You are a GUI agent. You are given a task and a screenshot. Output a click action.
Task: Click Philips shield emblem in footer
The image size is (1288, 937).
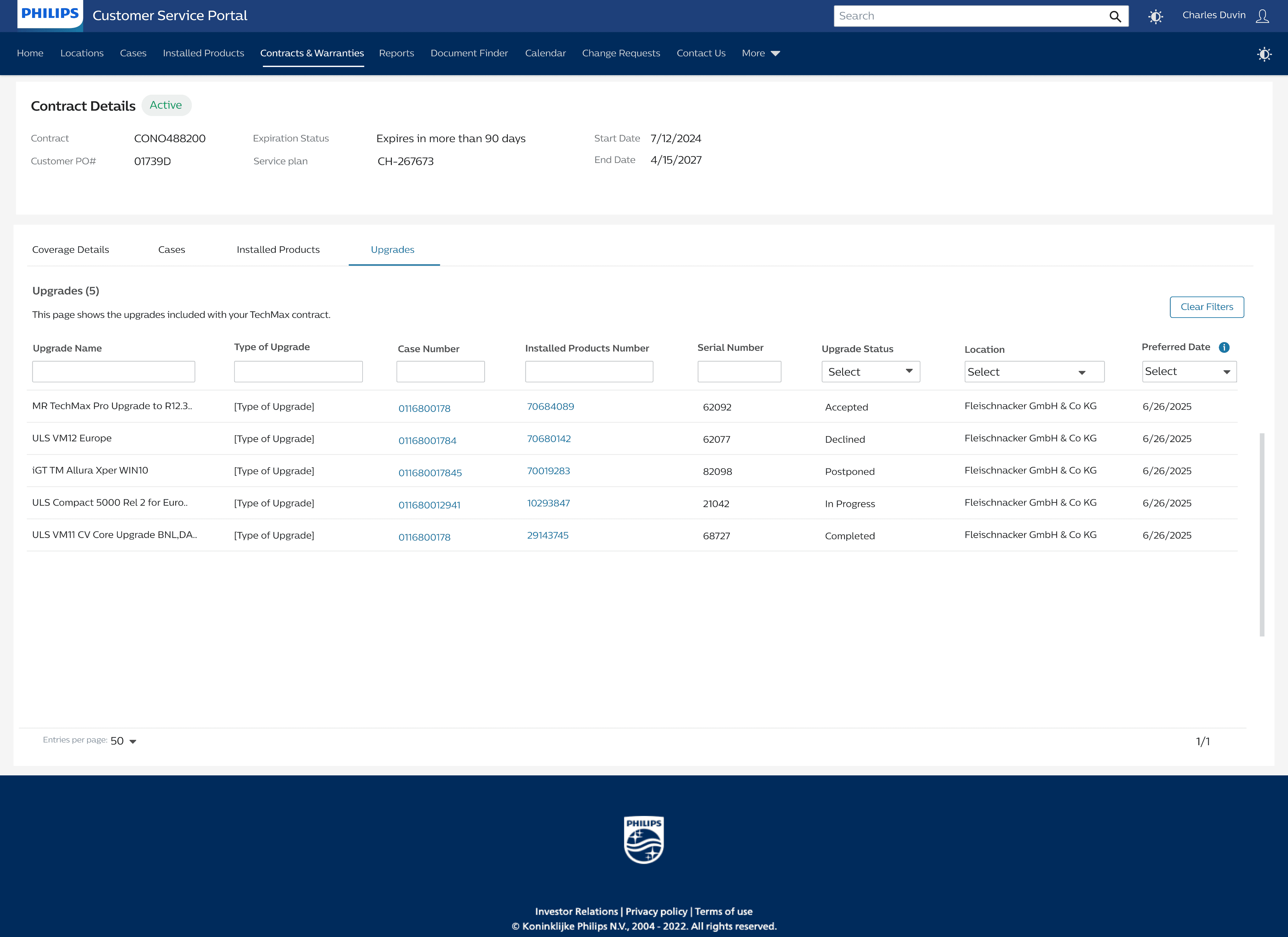point(643,840)
